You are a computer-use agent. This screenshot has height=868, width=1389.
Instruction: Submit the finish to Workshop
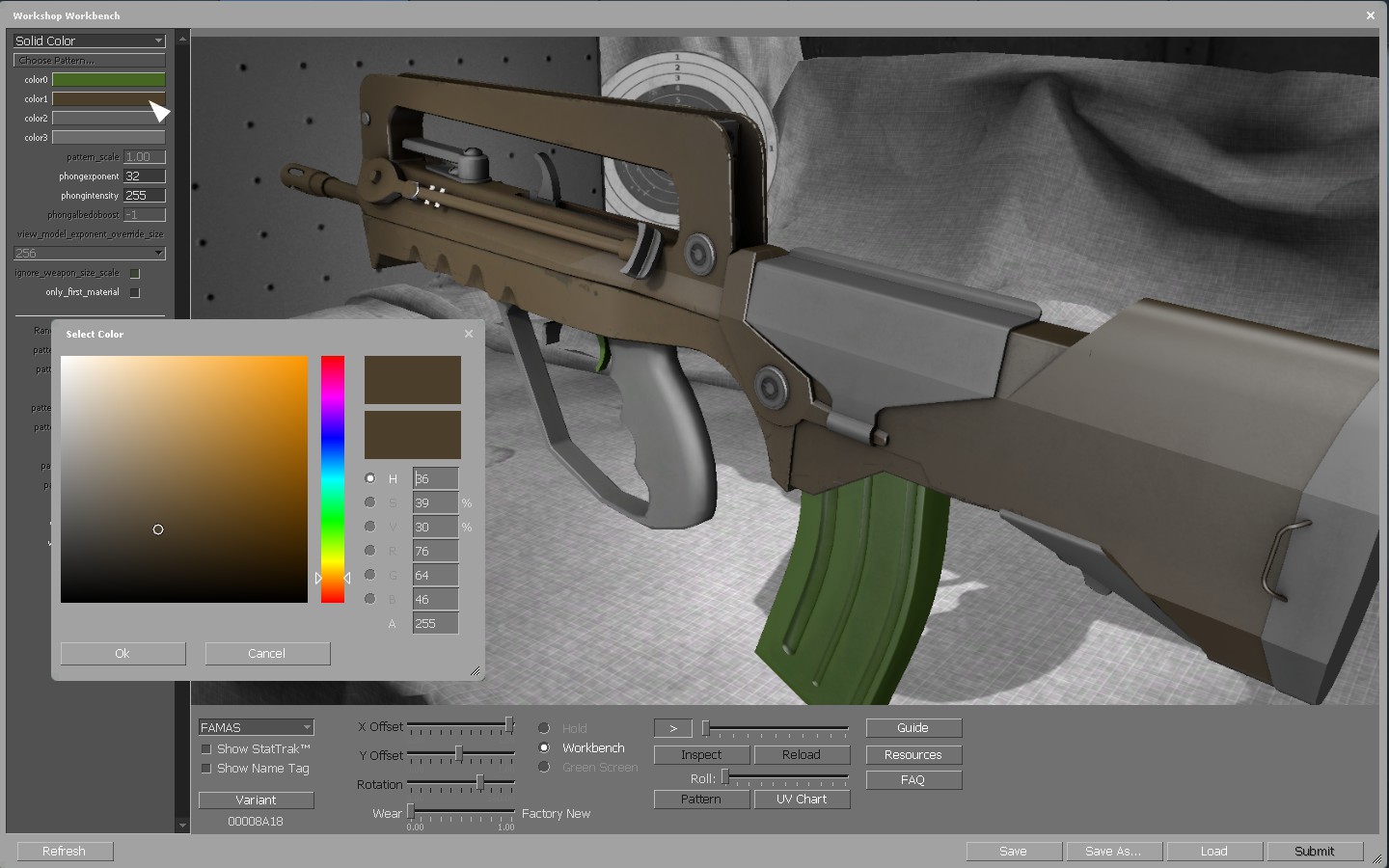point(1315,852)
